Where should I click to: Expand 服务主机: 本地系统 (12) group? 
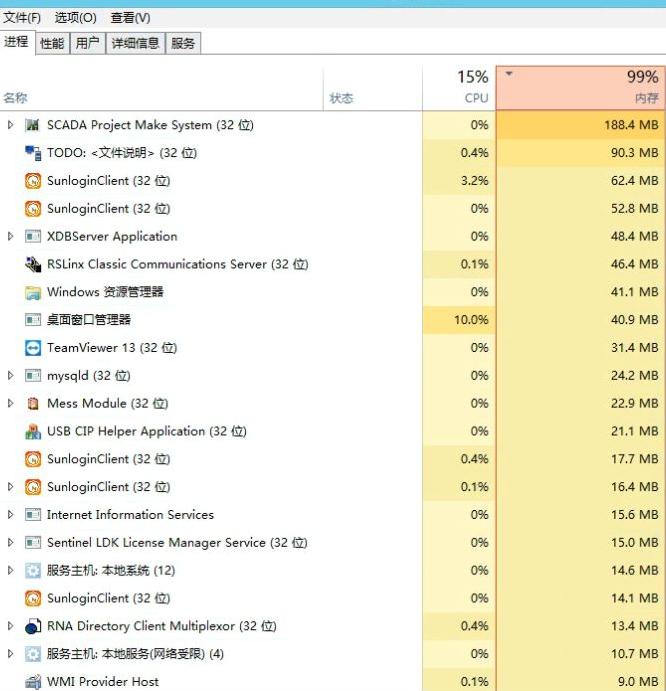(x=11, y=570)
